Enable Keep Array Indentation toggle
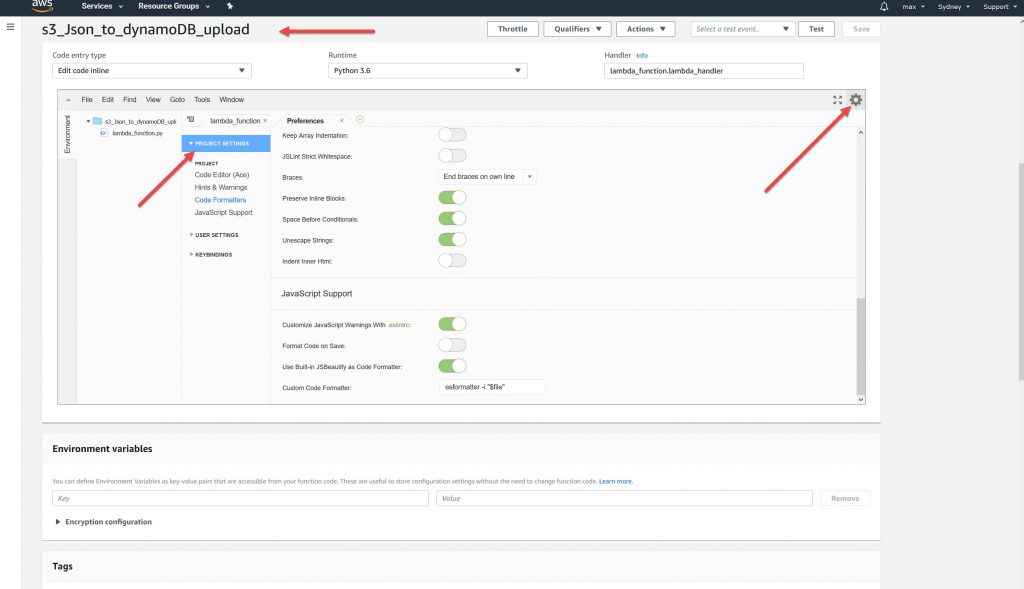Viewport: 1024px width, 589px height. click(x=452, y=135)
